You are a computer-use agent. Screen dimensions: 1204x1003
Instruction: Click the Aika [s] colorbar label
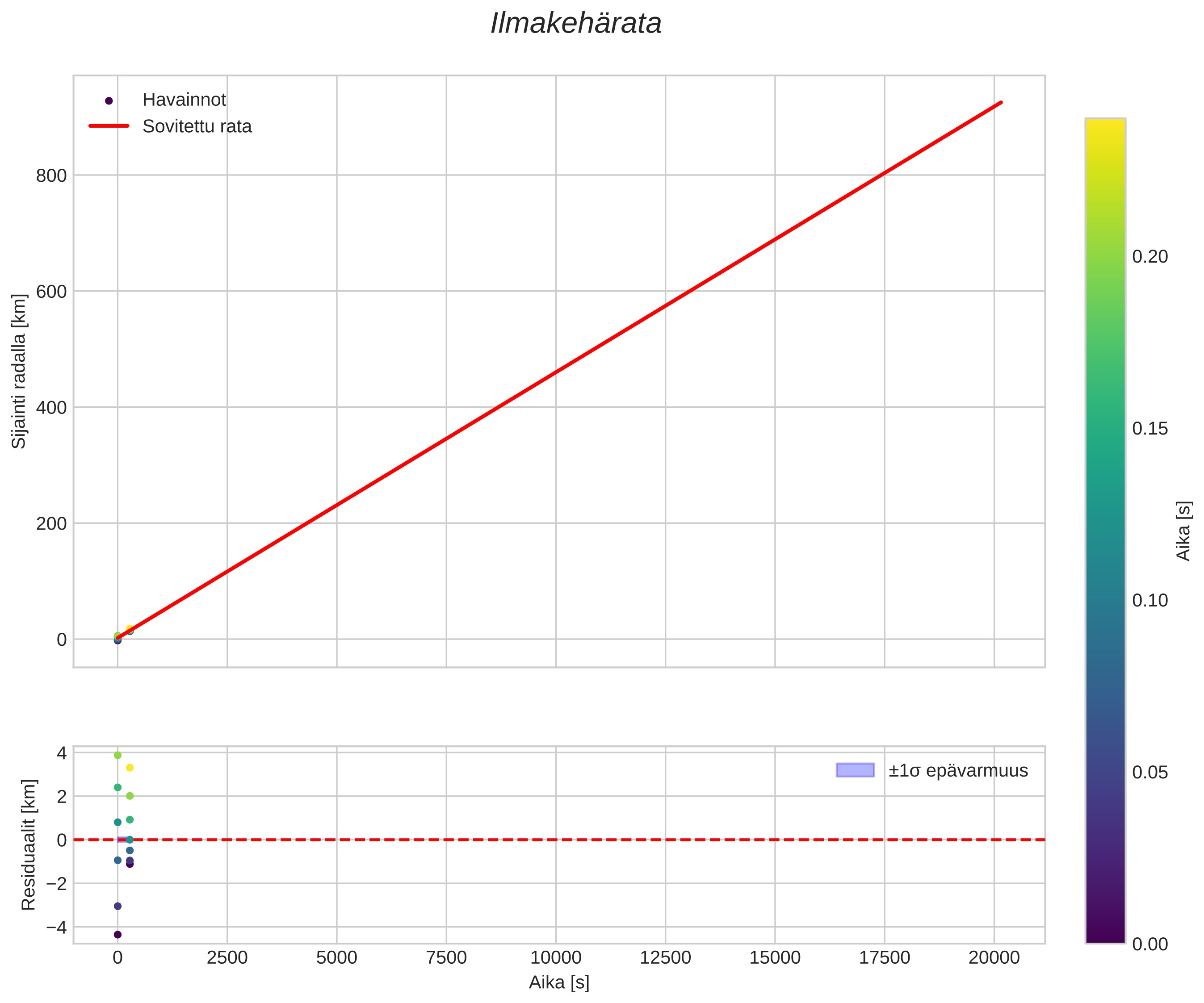click(x=1183, y=531)
